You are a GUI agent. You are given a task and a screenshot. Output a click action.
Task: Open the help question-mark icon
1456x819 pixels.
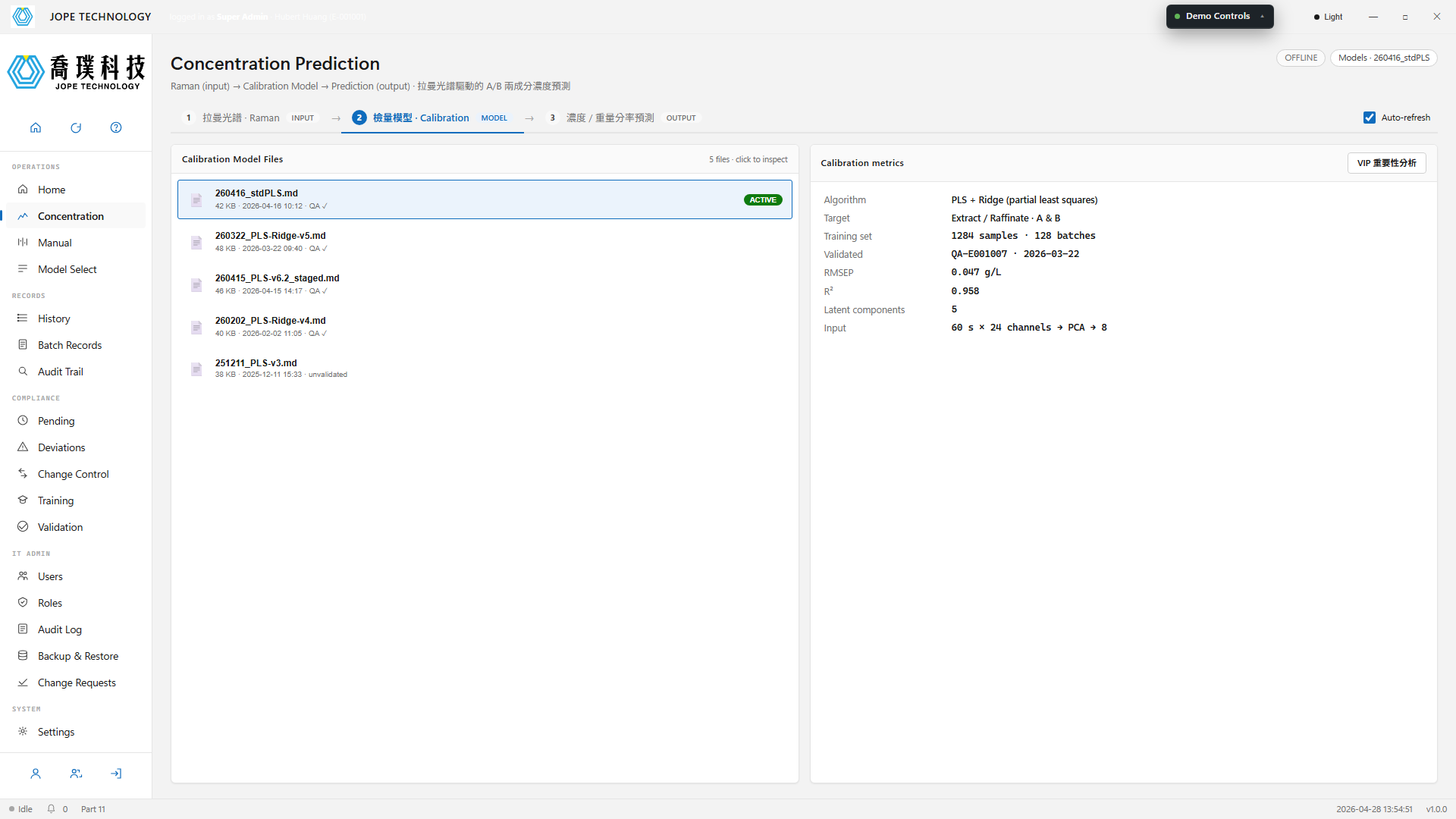coord(116,127)
